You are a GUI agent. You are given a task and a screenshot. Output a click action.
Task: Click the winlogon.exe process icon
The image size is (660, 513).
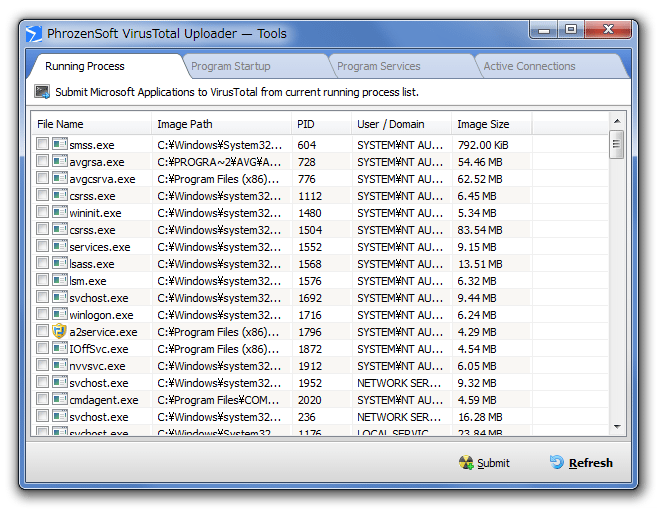(x=60, y=314)
